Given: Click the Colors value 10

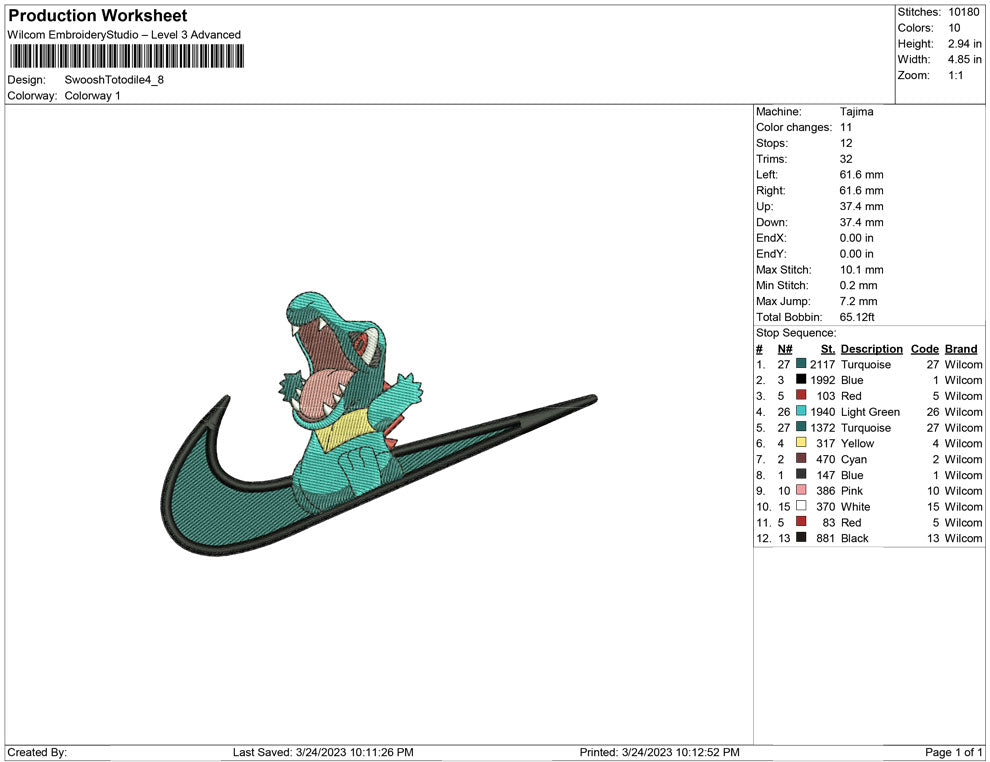Looking at the screenshot, I should click(x=954, y=28).
